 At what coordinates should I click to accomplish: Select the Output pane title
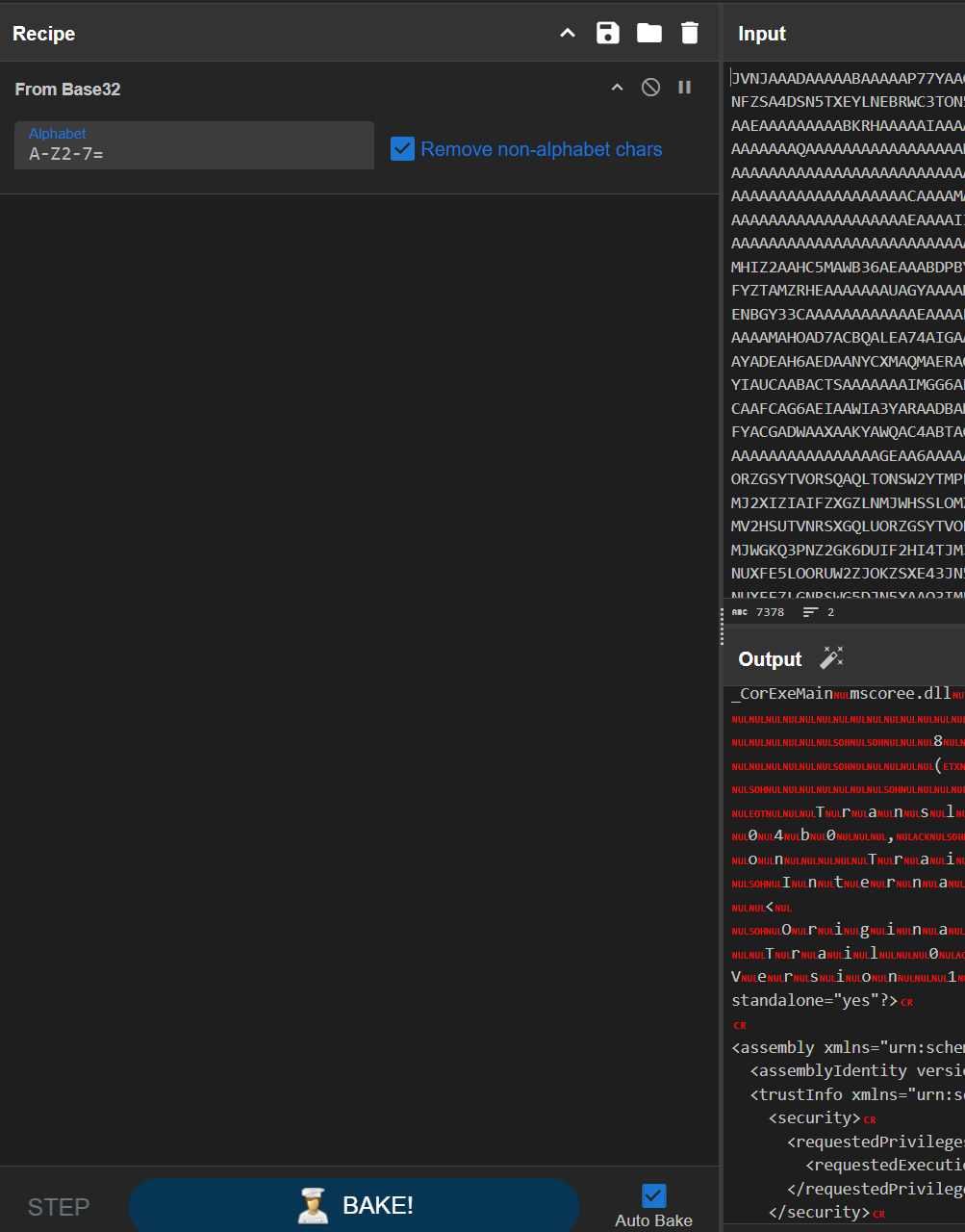770,659
